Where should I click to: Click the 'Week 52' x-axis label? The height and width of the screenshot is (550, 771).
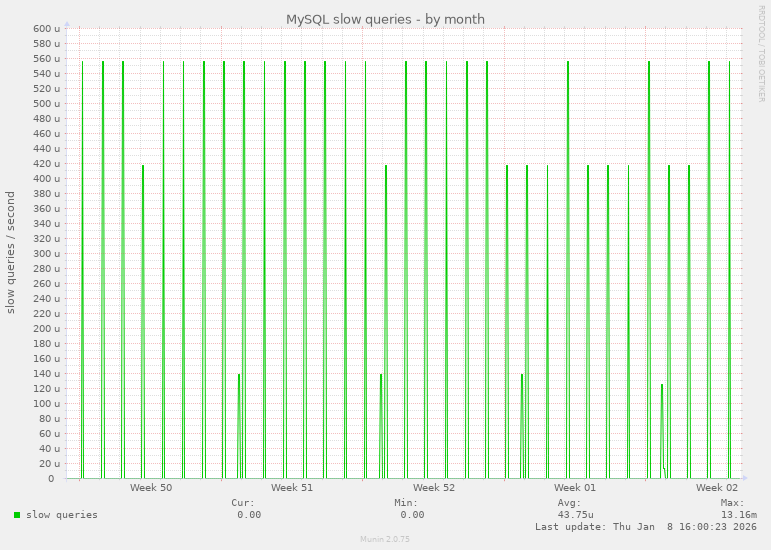pyautogui.click(x=434, y=488)
